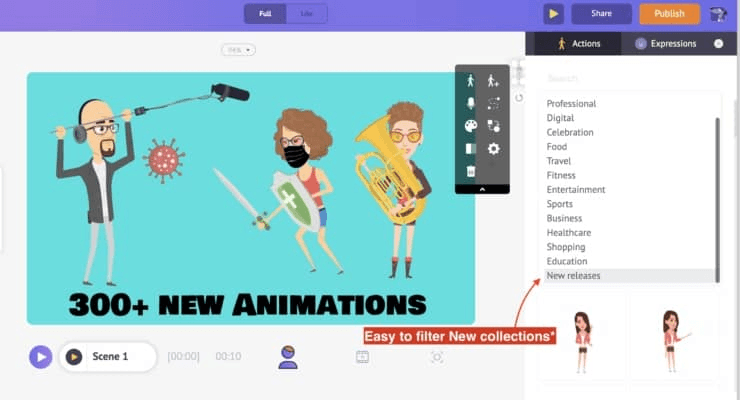
Task: Click the Share button
Action: [601, 14]
